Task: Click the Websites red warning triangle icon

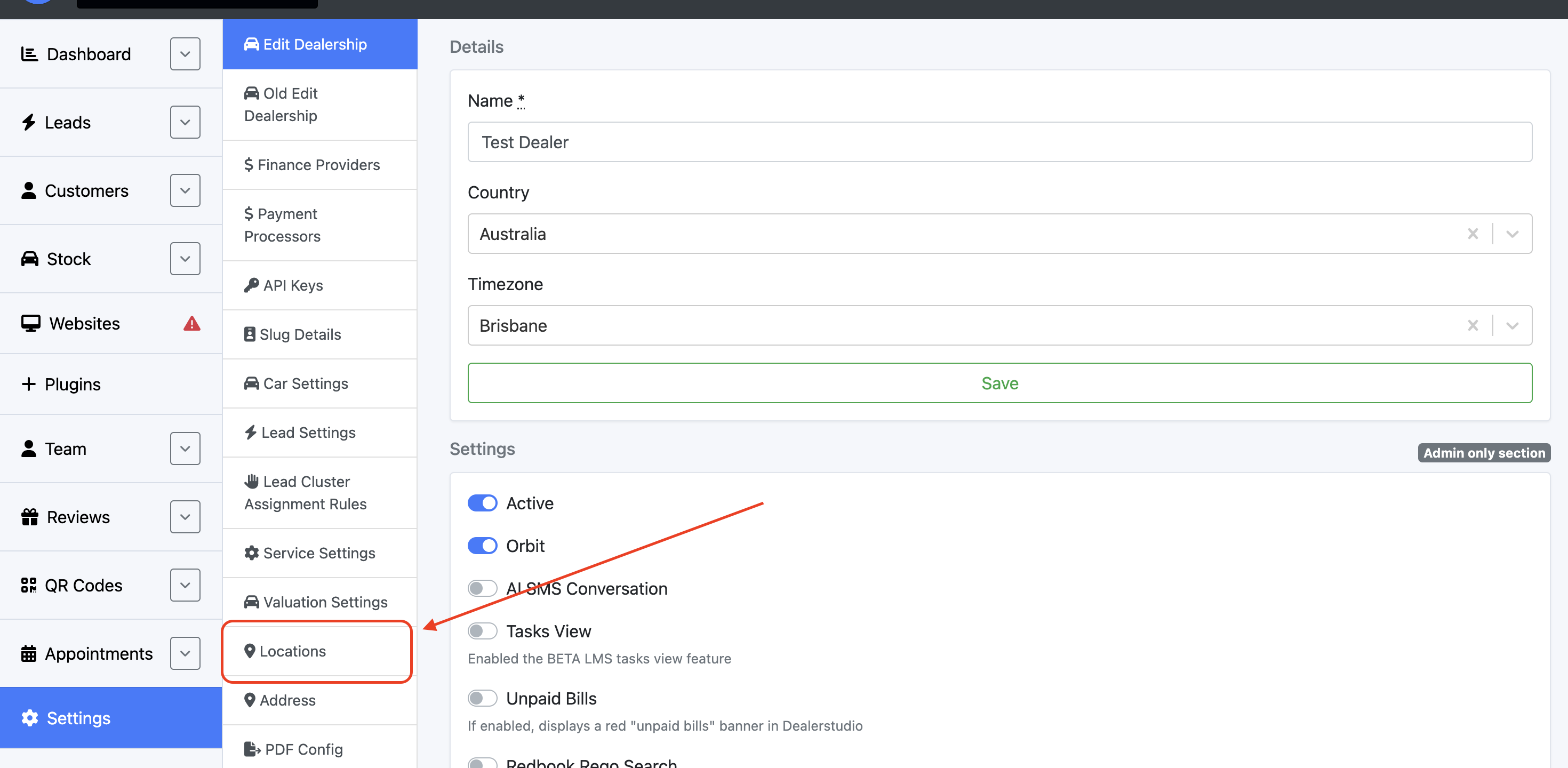Action: point(192,323)
